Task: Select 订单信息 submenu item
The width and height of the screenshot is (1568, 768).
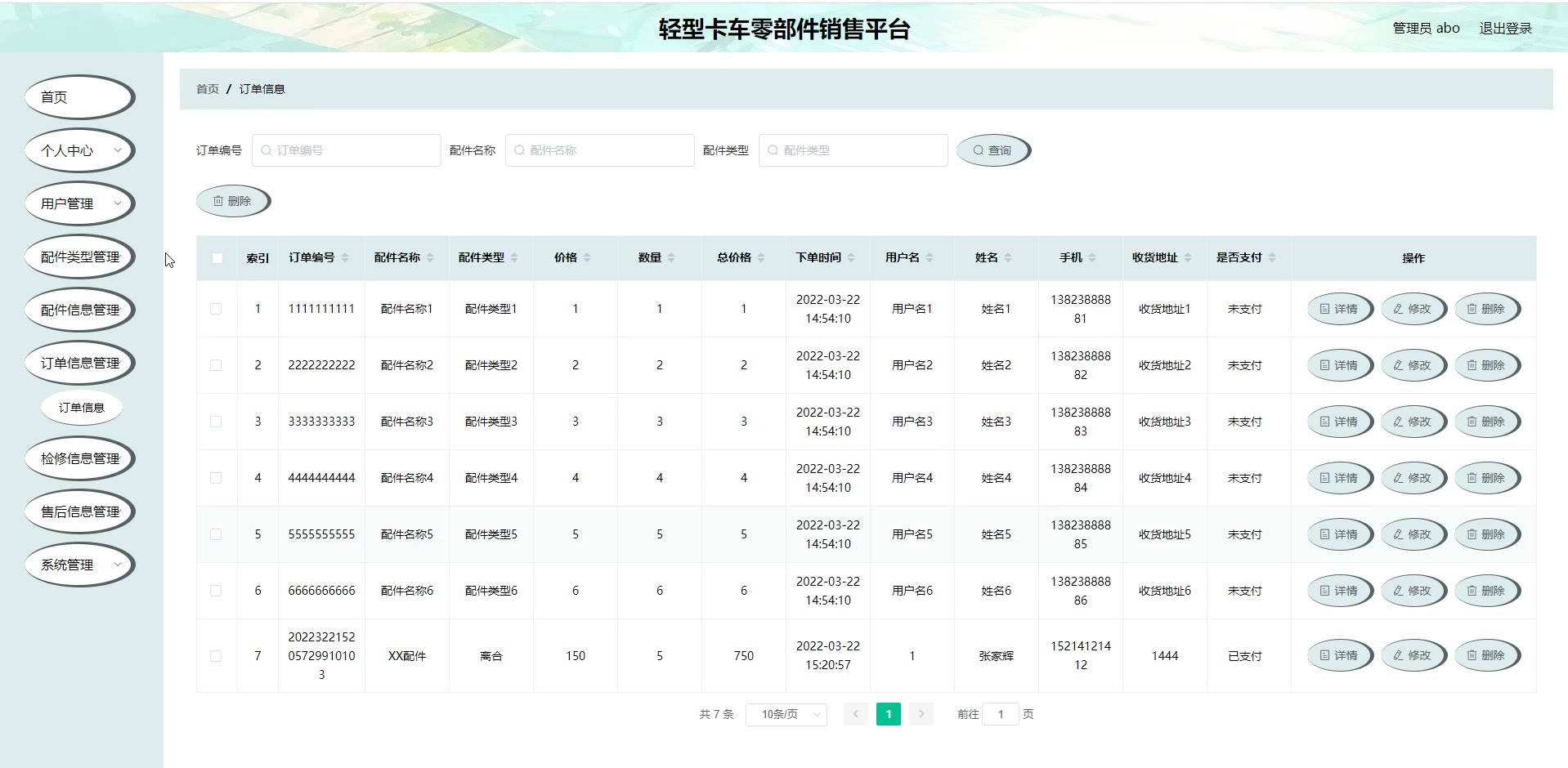Action: [x=81, y=408]
